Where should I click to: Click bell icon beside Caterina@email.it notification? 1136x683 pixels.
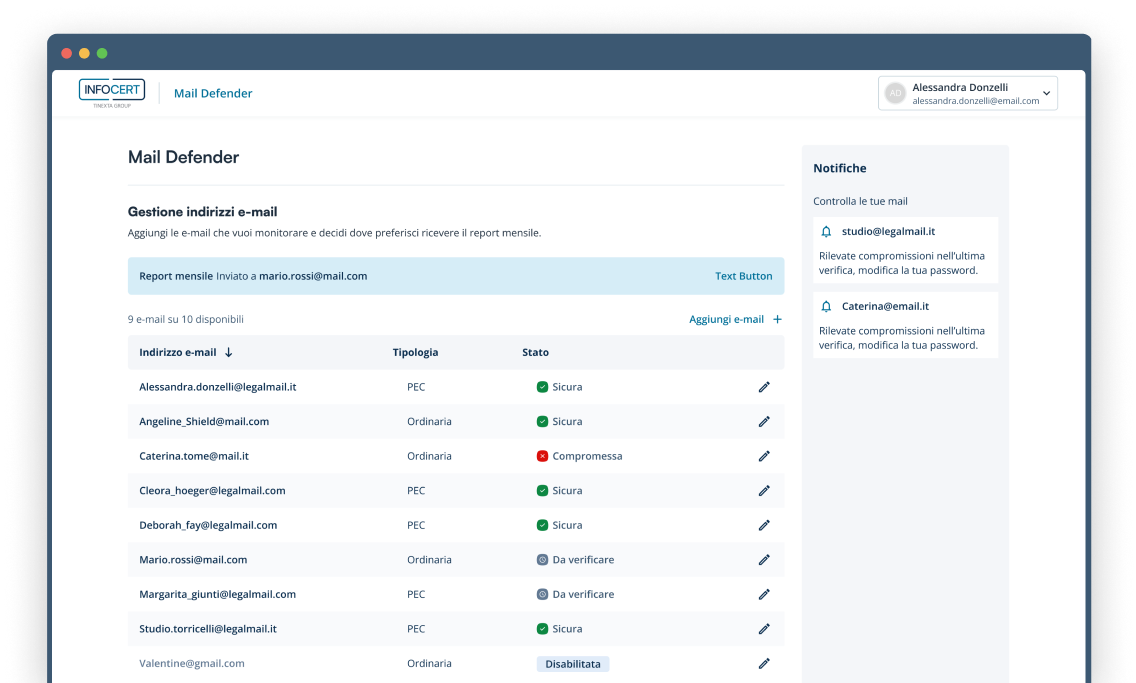pos(826,306)
